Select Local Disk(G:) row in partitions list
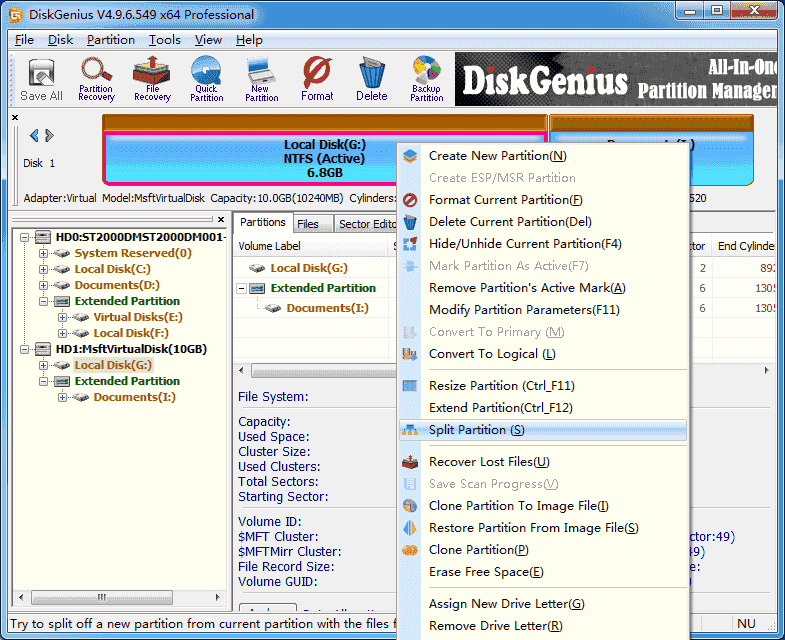This screenshot has height=640, width=785. (x=309, y=268)
